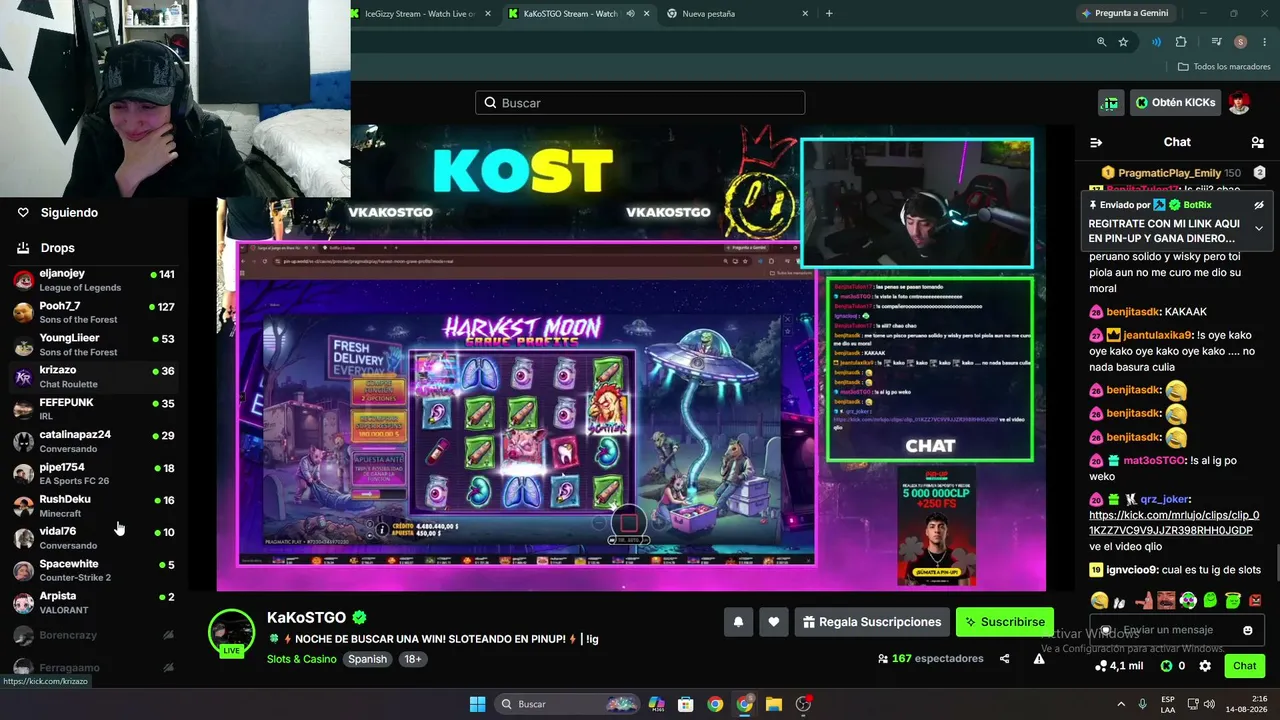Switch to the IceGizzy Stream tab
The image size is (1280, 720).
click(x=420, y=14)
